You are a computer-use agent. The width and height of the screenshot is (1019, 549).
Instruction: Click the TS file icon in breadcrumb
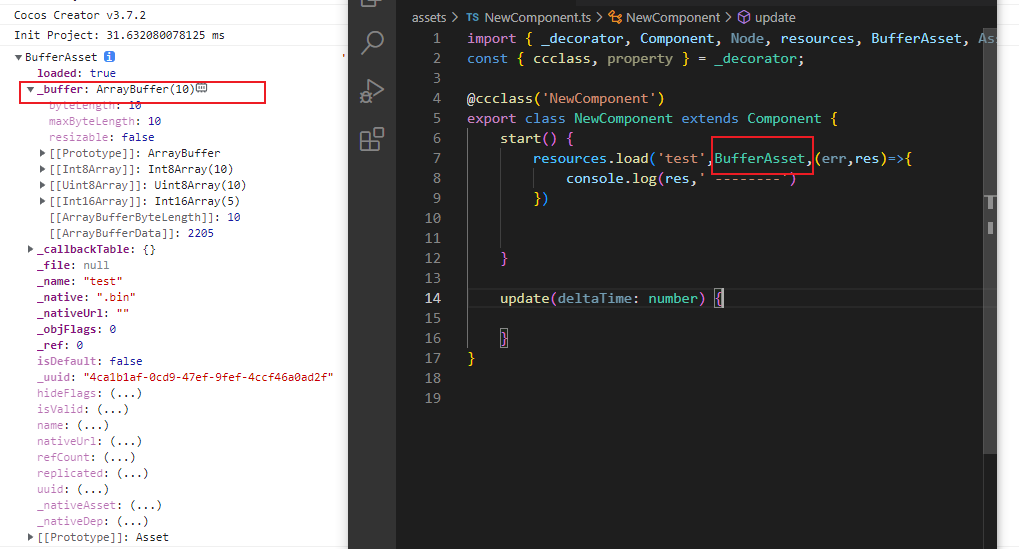point(472,18)
